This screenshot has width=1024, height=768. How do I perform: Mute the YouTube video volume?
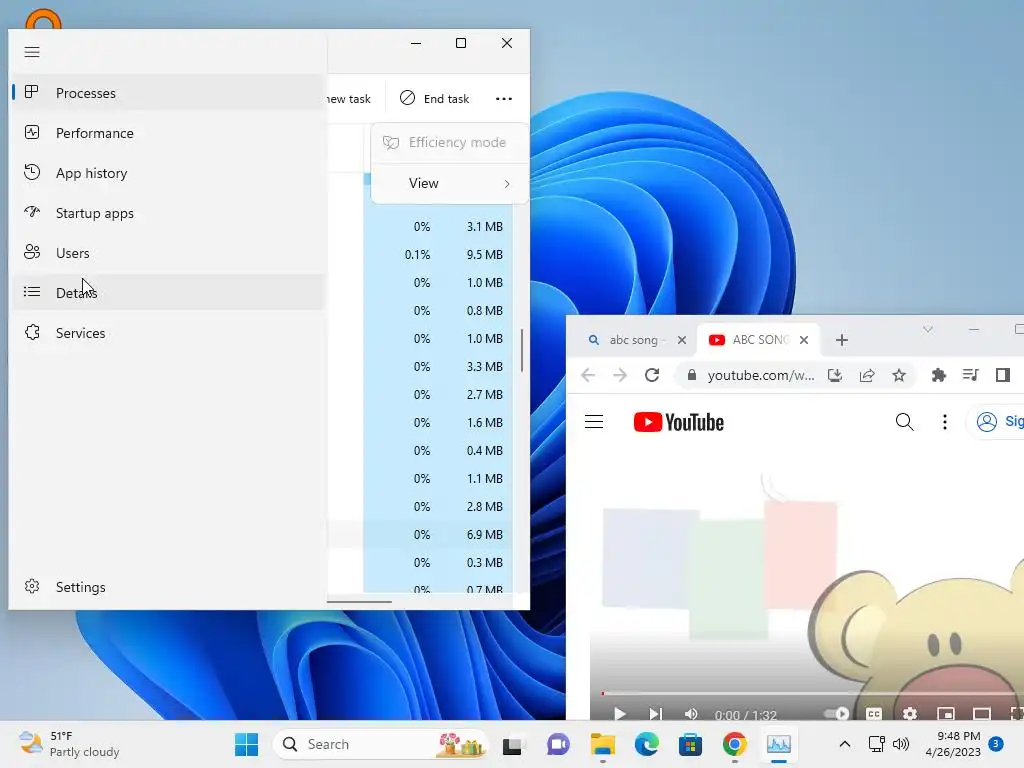pyautogui.click(x=691, y=714)
